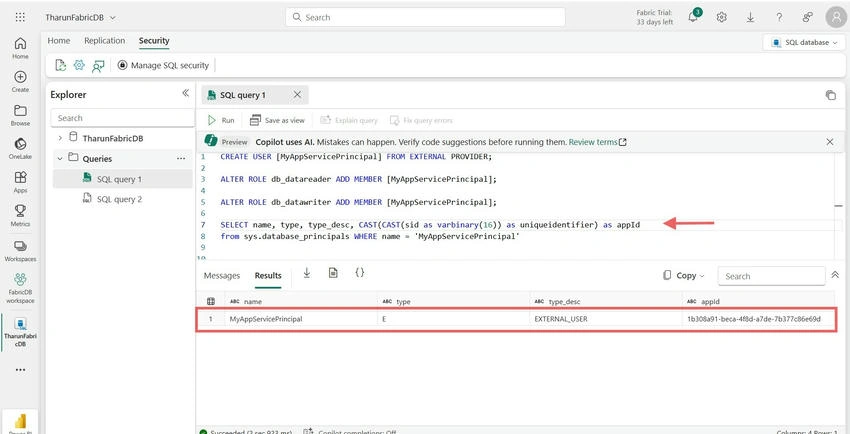Collapse the Explorer pane

tap(185, 93)
